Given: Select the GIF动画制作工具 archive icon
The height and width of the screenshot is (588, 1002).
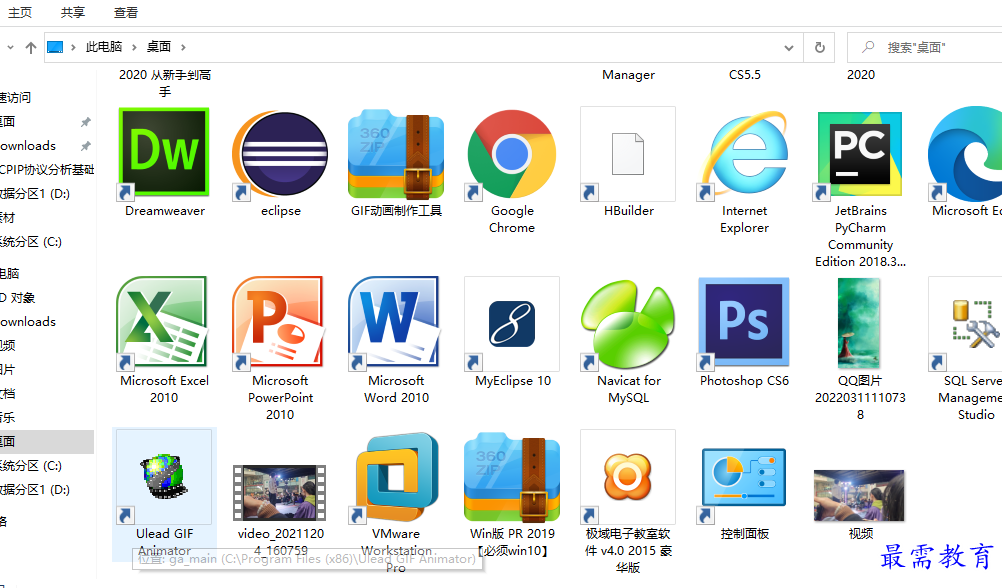Looking at the screenshot, I should 396,154.
